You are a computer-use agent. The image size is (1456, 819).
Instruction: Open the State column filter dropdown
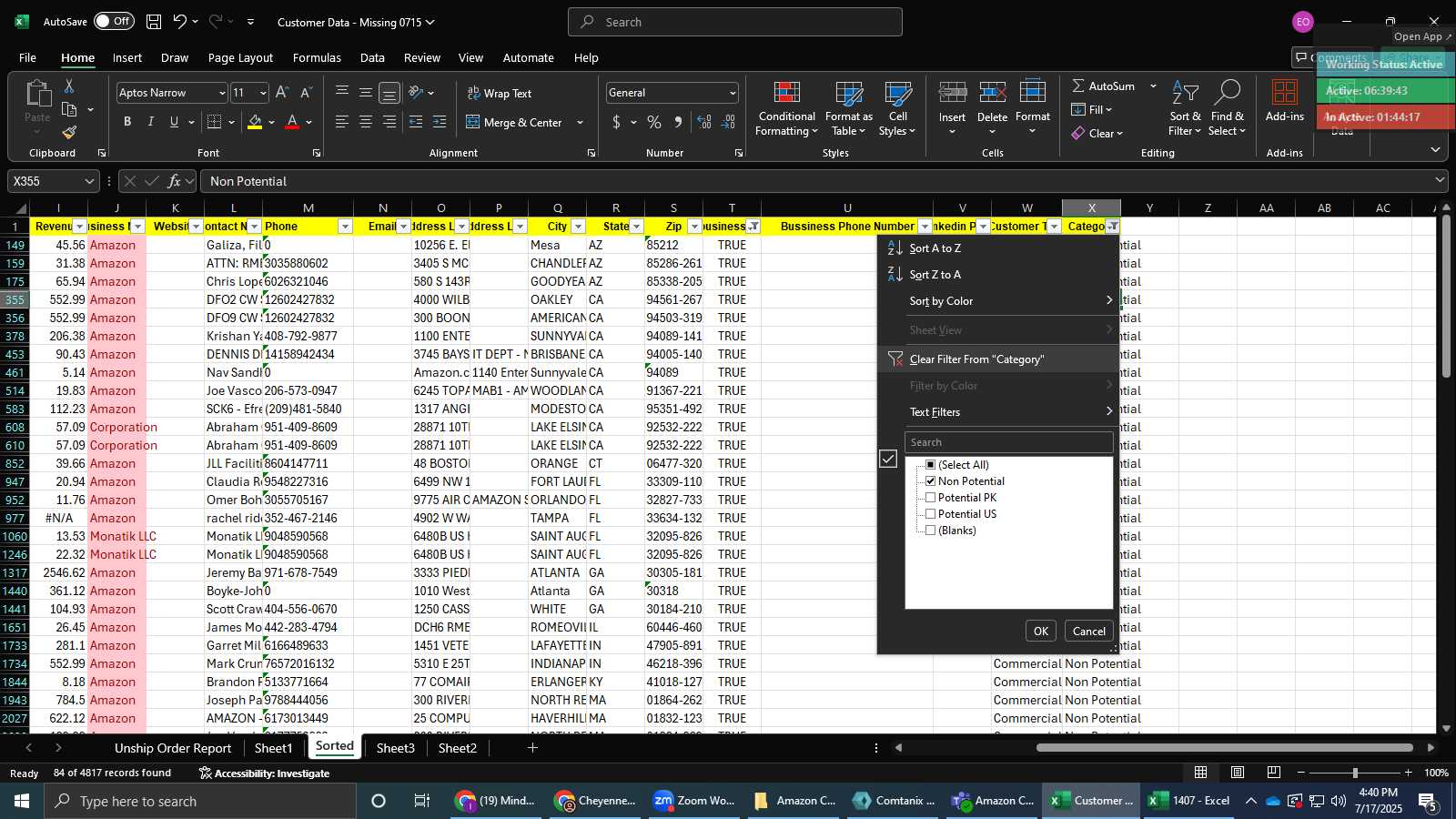point(636,227)
